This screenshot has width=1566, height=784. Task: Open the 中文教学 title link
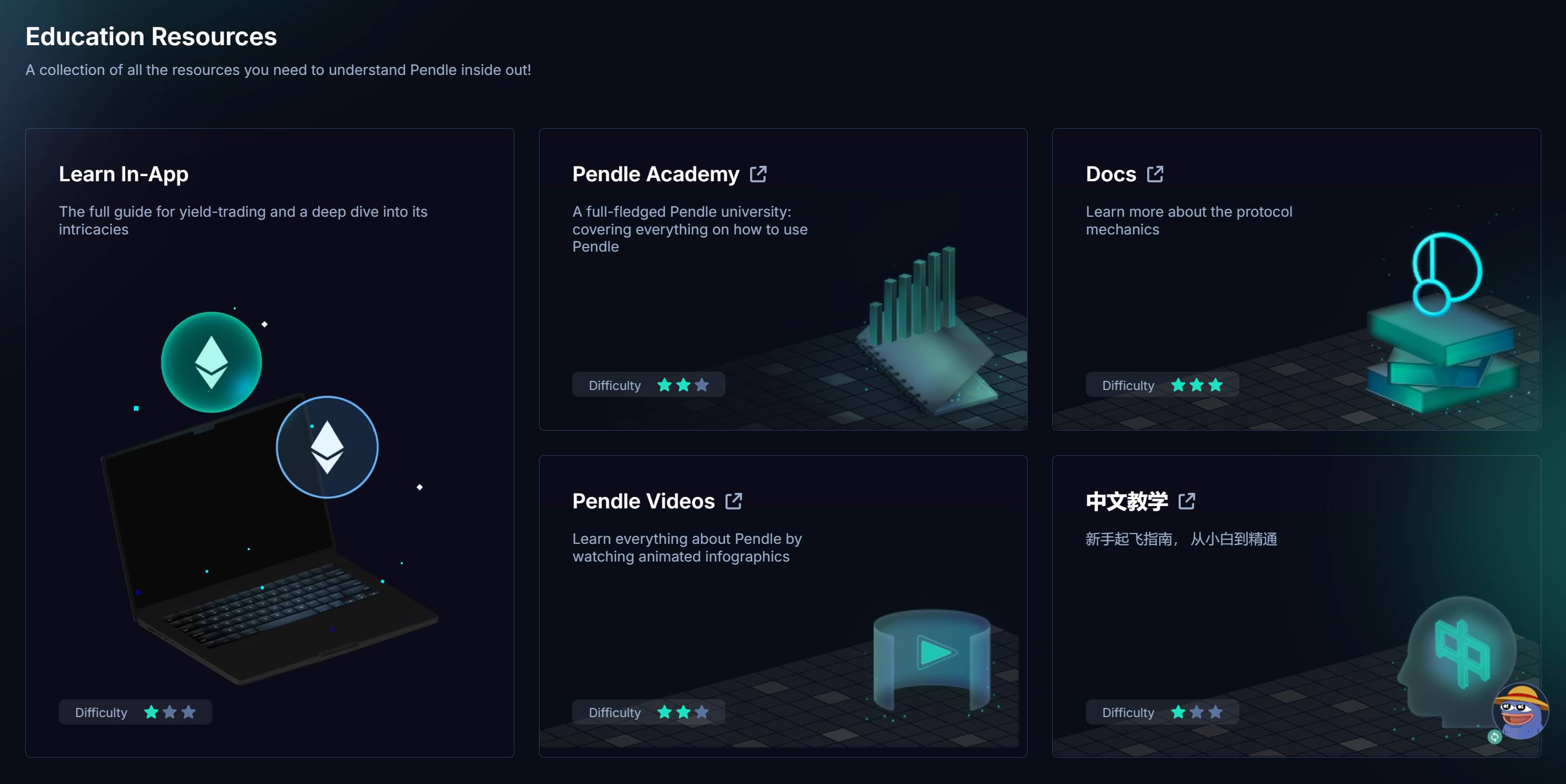pos(1126,501)
